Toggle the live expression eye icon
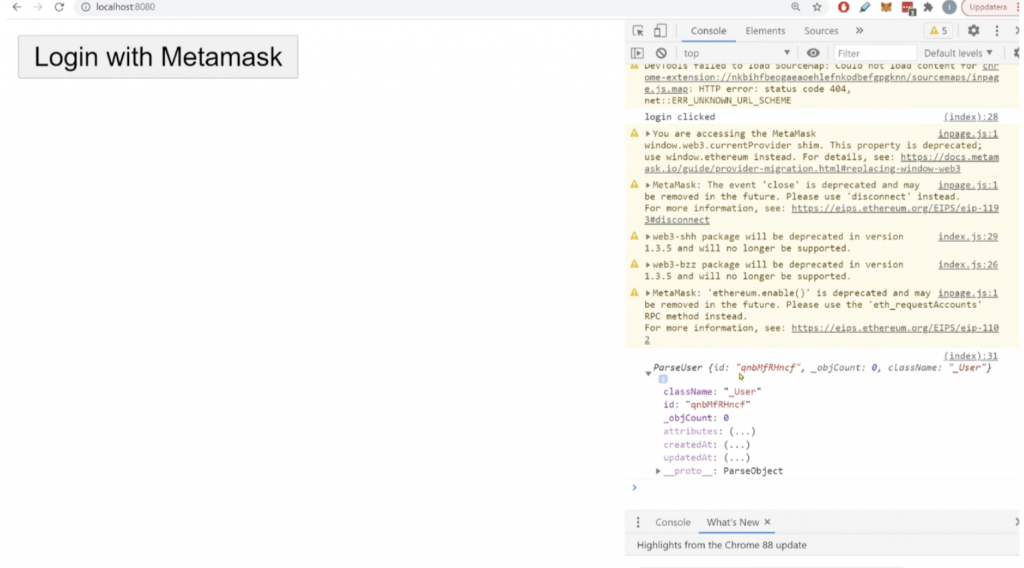The image size is (1024, 568). [812, 54]
